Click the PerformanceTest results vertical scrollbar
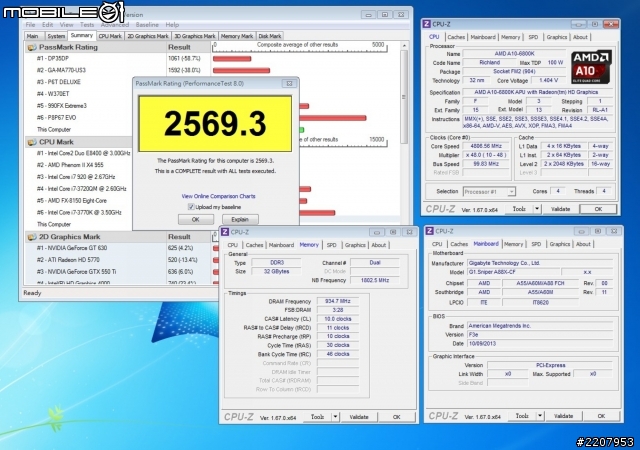Image resolution: width=640 pixels, height=450 pixels. [404, 96]
